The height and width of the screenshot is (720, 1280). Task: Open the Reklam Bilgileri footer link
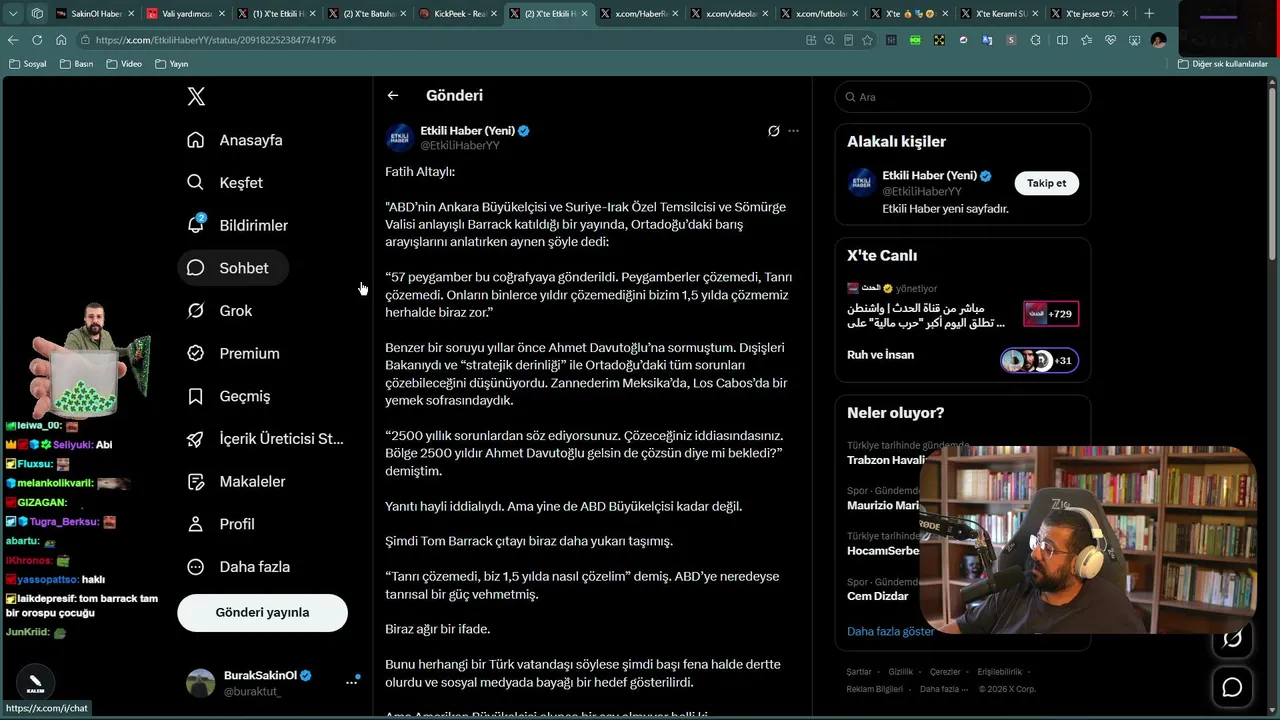point(875,689)
